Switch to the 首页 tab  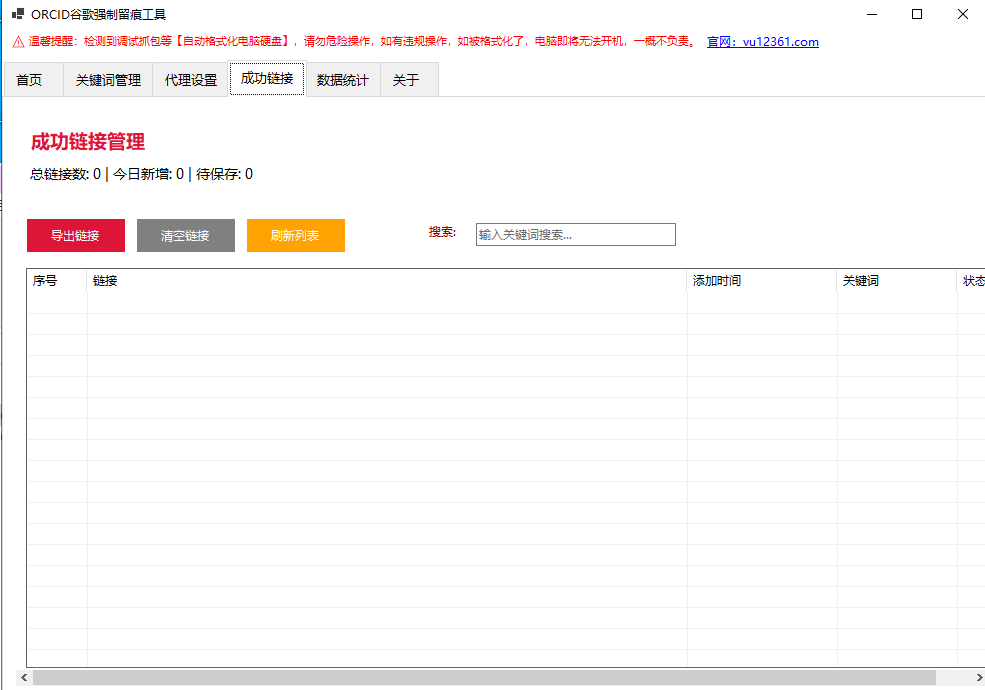point(30,80)
